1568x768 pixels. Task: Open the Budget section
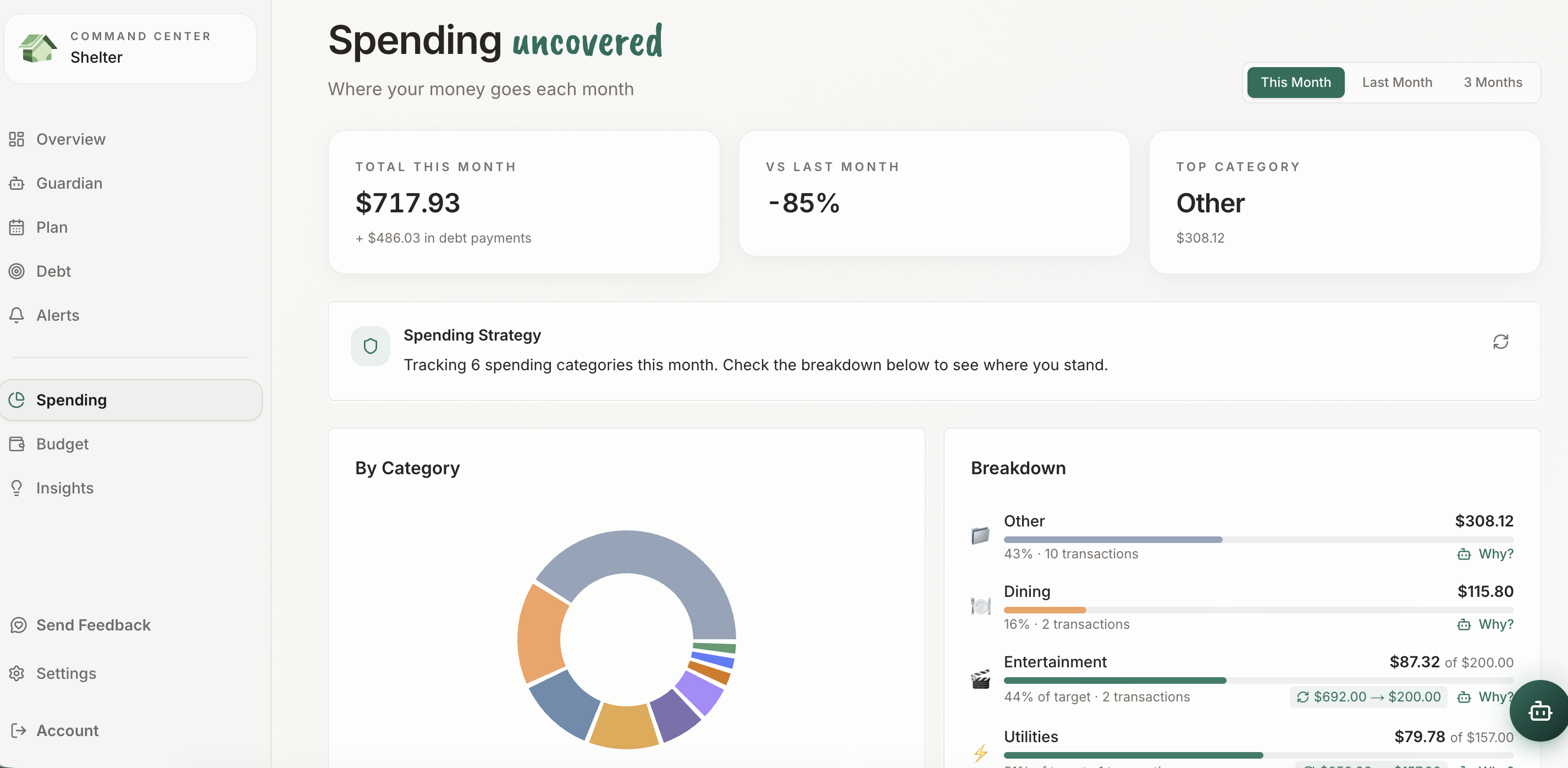coord(62,444)
